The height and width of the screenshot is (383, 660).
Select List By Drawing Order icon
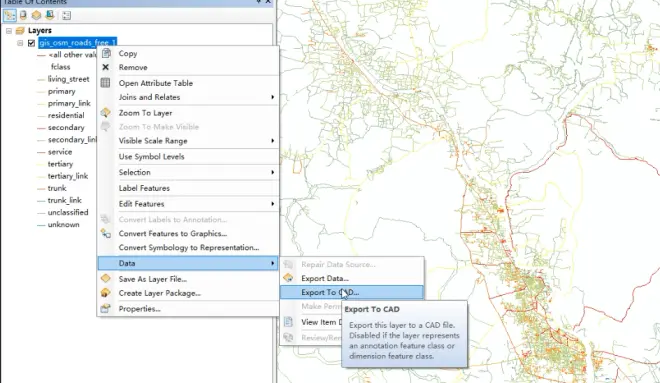[9, 16]
